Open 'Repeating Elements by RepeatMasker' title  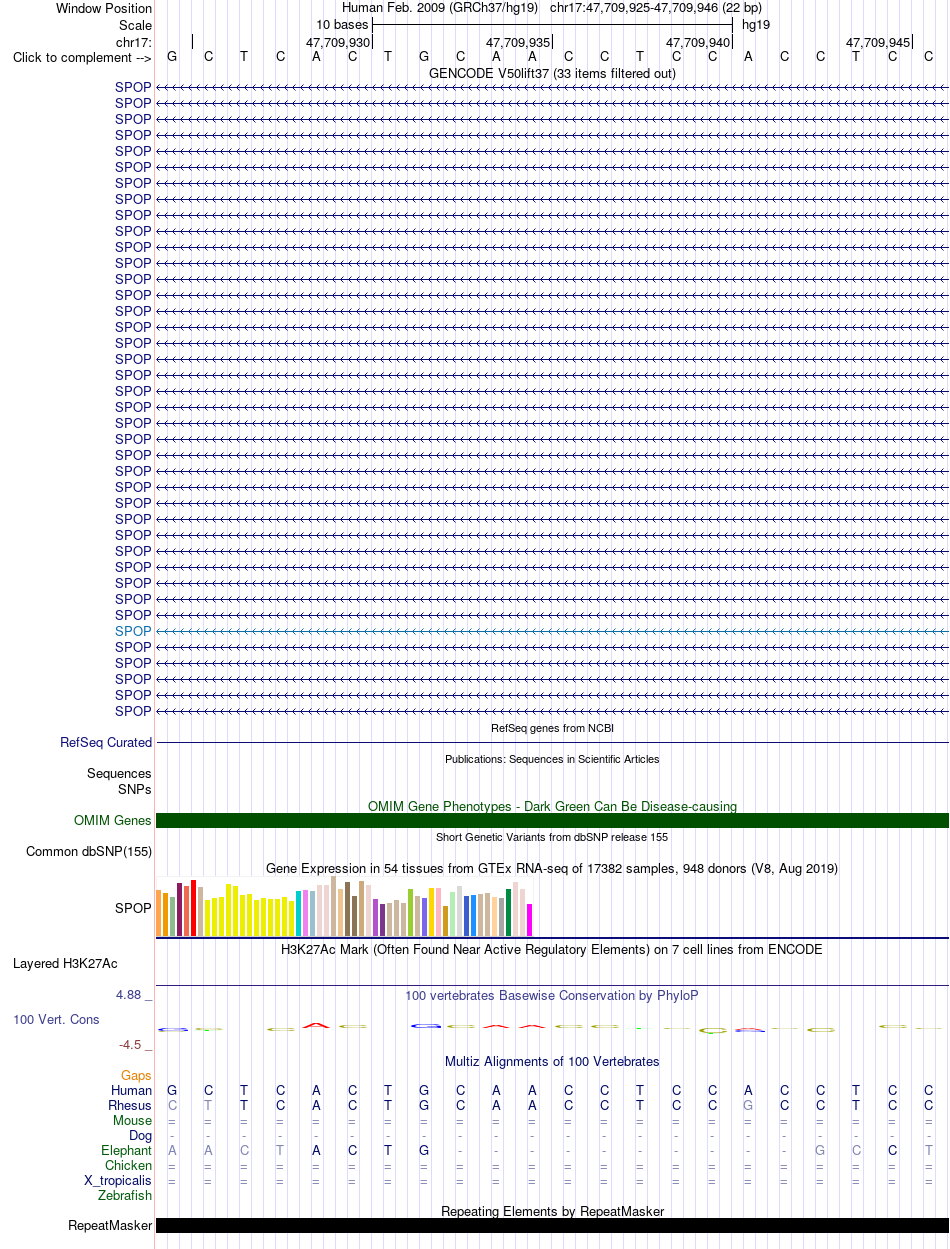click(x=552, y=1211)
